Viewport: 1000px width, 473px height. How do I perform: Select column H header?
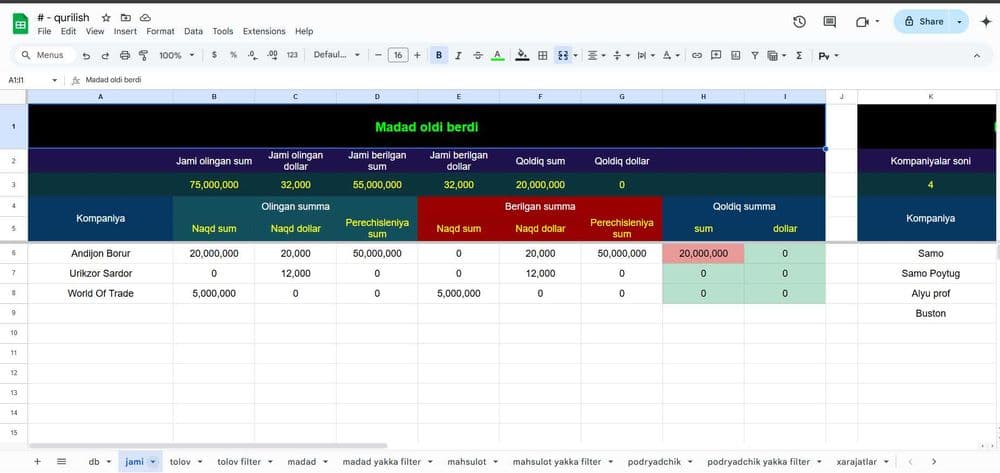703,97
